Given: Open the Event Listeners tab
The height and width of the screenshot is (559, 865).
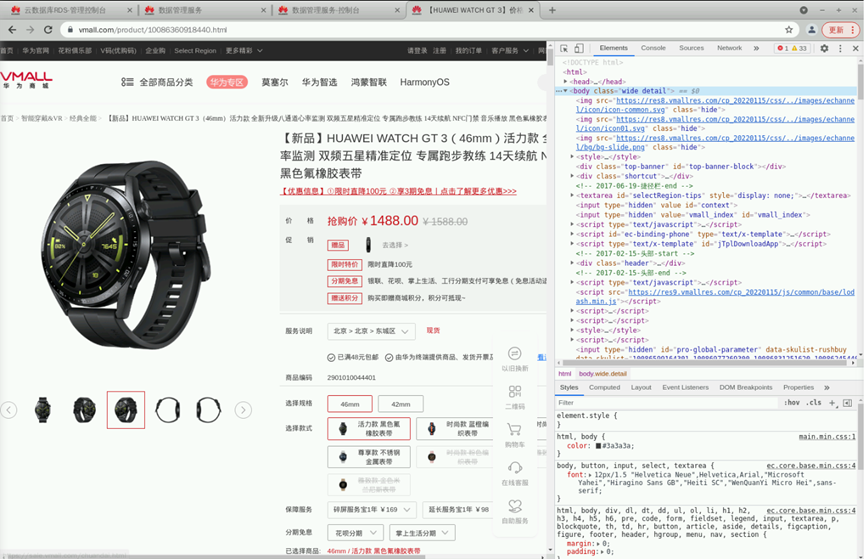Looking at the screenshot, I should point(685,387).
